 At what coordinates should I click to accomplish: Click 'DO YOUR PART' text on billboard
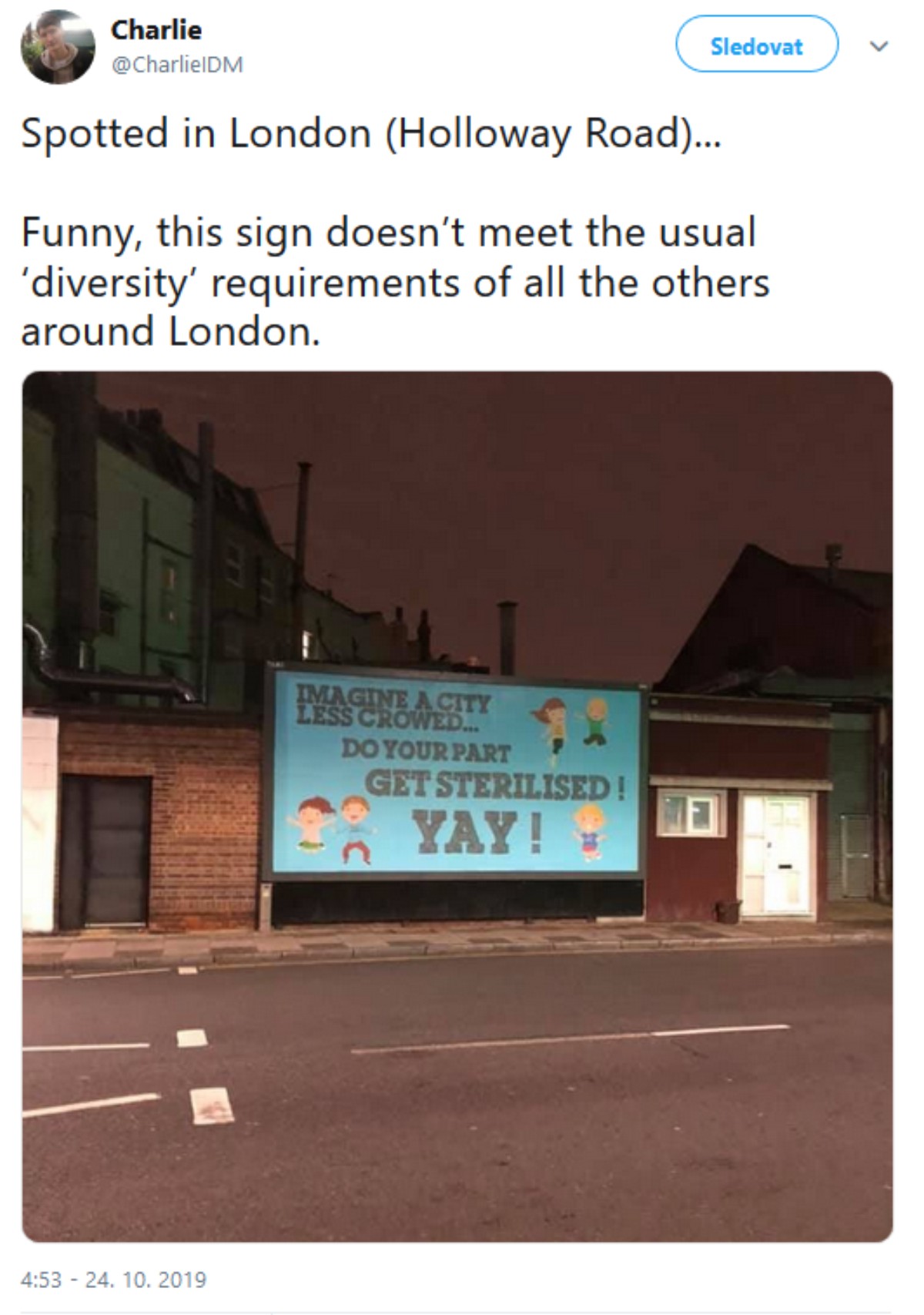pos(426,750)
